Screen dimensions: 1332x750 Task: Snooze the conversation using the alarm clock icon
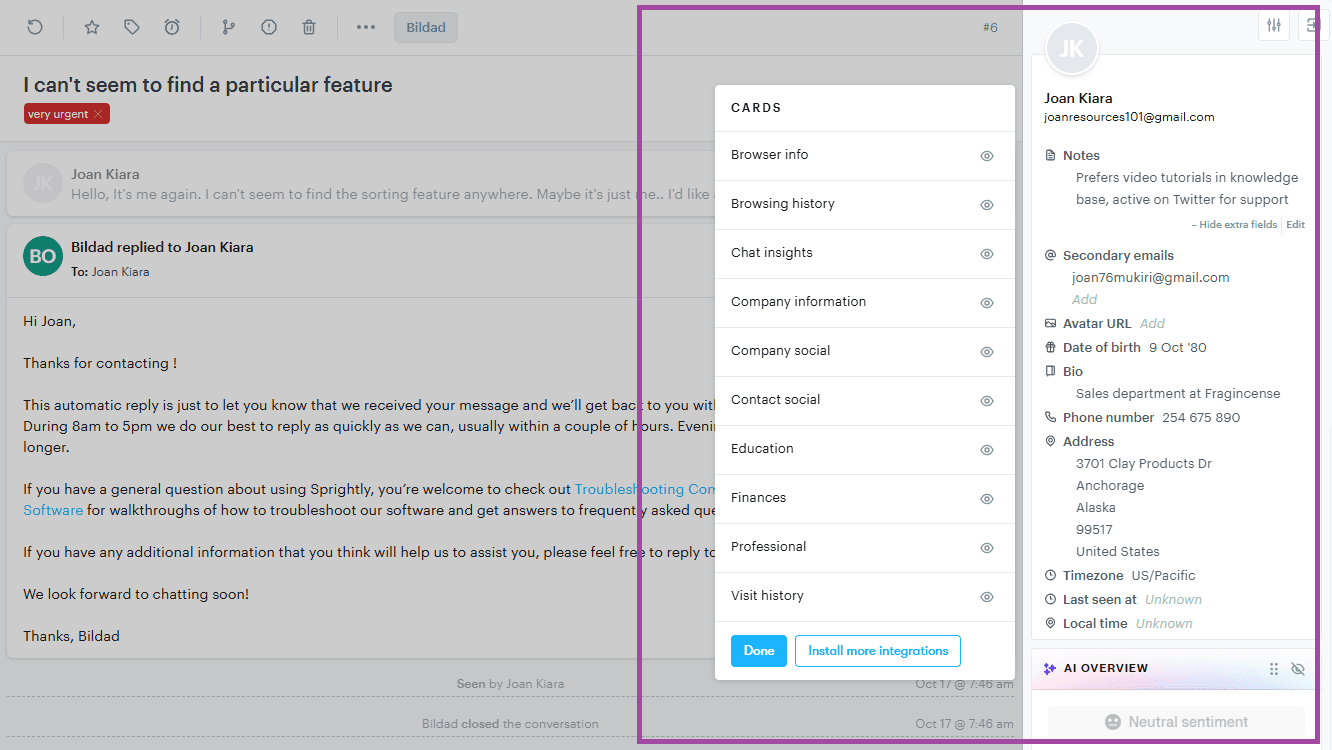tap(171, 27)
